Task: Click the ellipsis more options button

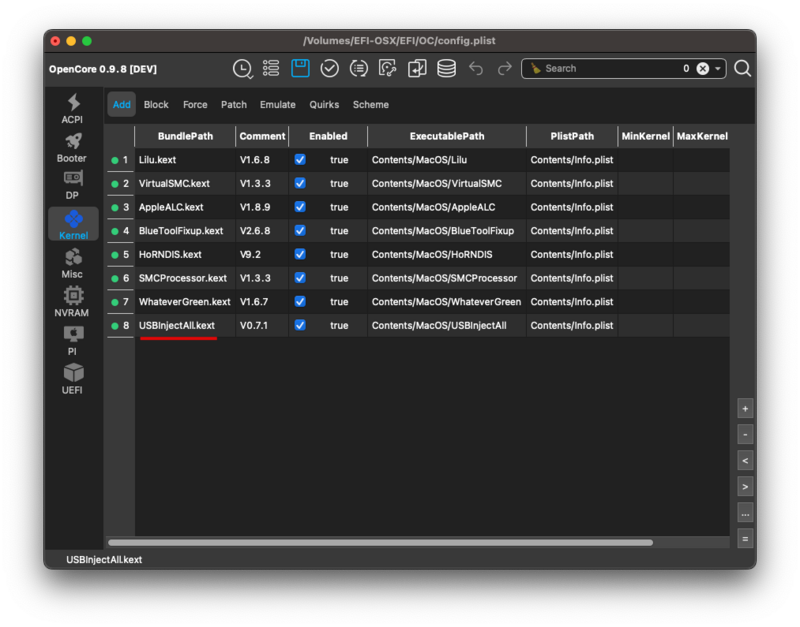Action: coord(745,512)
